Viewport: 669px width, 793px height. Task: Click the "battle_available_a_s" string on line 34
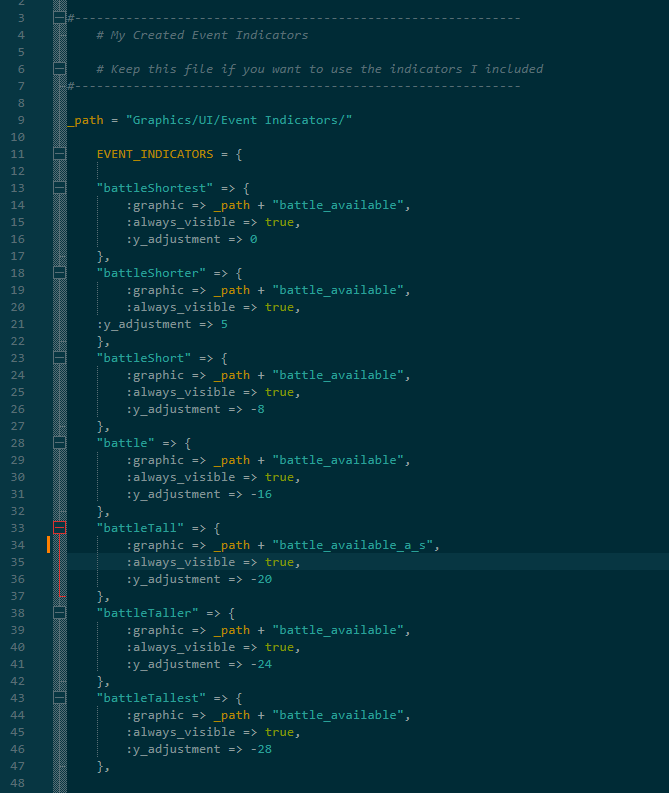pos(356,545)
